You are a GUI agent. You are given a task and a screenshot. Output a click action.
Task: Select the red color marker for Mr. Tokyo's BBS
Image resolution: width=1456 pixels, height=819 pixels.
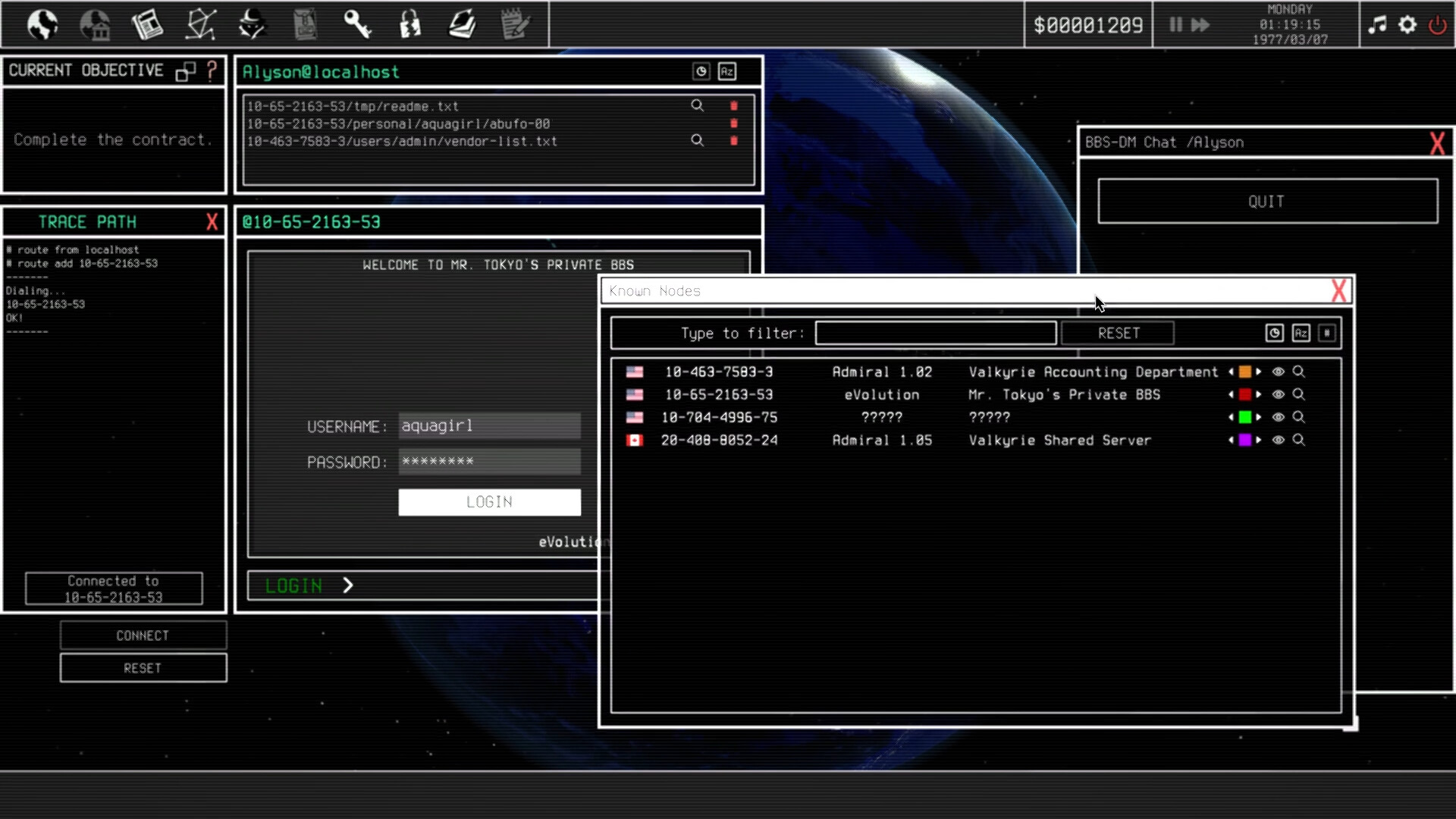point(1244,394)
